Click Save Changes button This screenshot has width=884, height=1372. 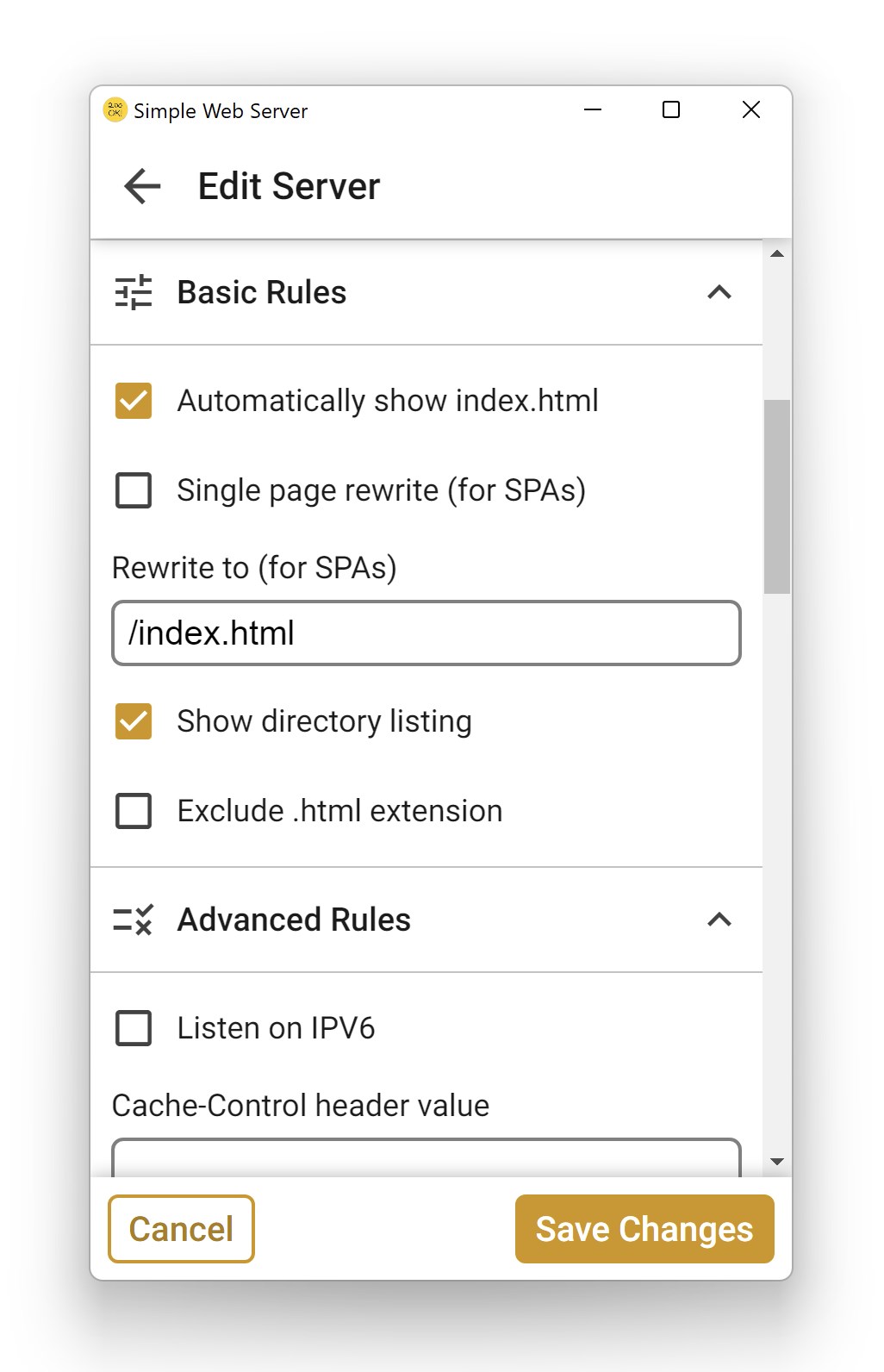coord(644,1229)
